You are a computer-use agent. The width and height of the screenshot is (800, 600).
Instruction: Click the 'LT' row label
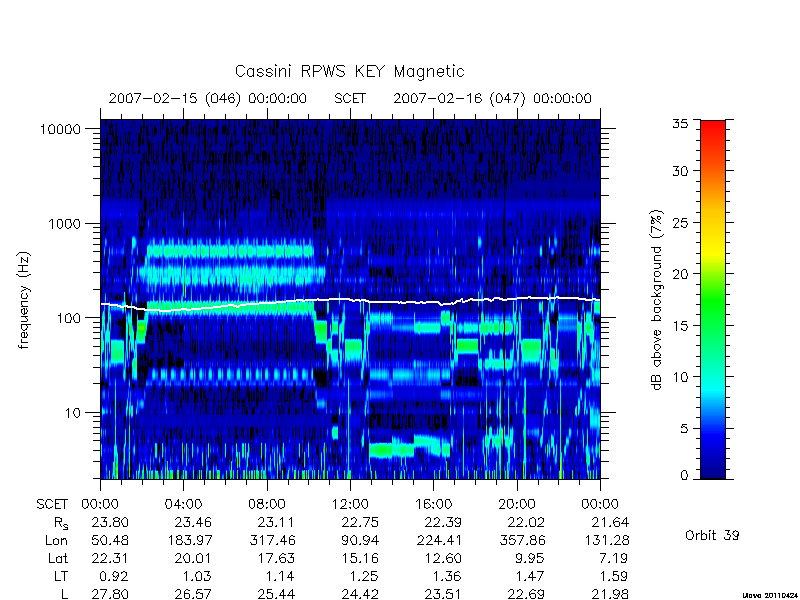pos(61,576)
